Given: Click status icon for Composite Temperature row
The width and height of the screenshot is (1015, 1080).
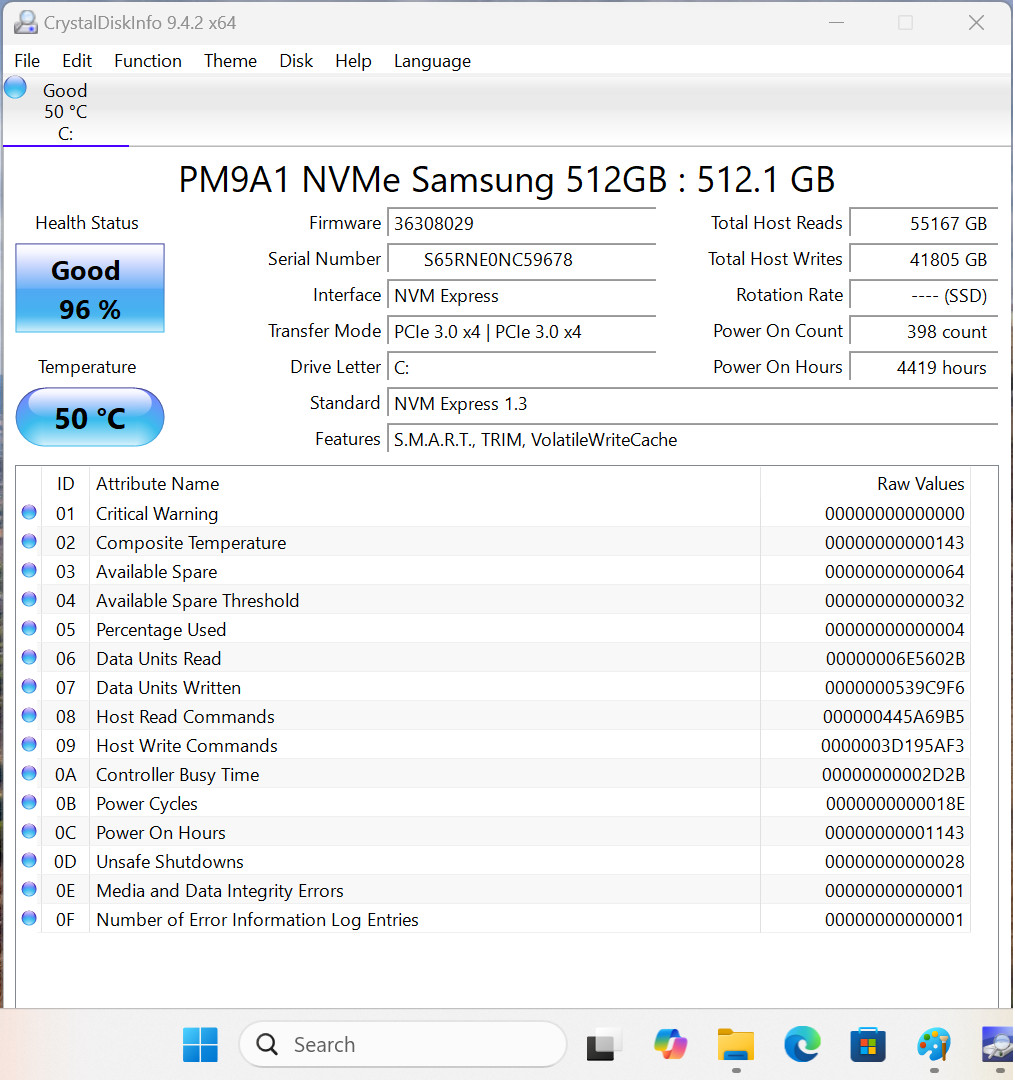Looking at the screenshot, I should tap(29, 541).
